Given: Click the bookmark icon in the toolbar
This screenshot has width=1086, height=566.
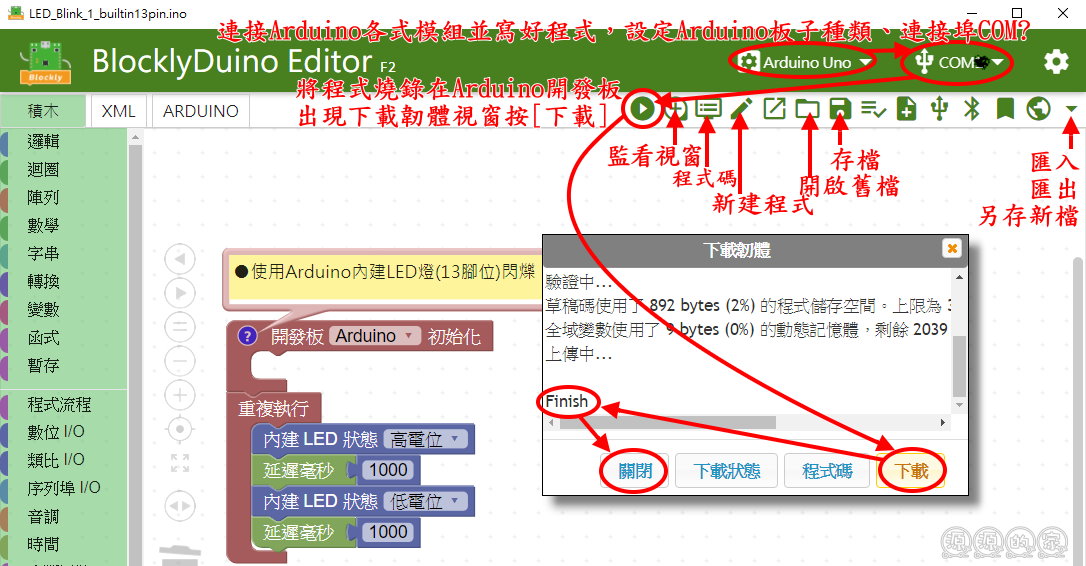Looking at the screenshot, I should pos(1005,109).
